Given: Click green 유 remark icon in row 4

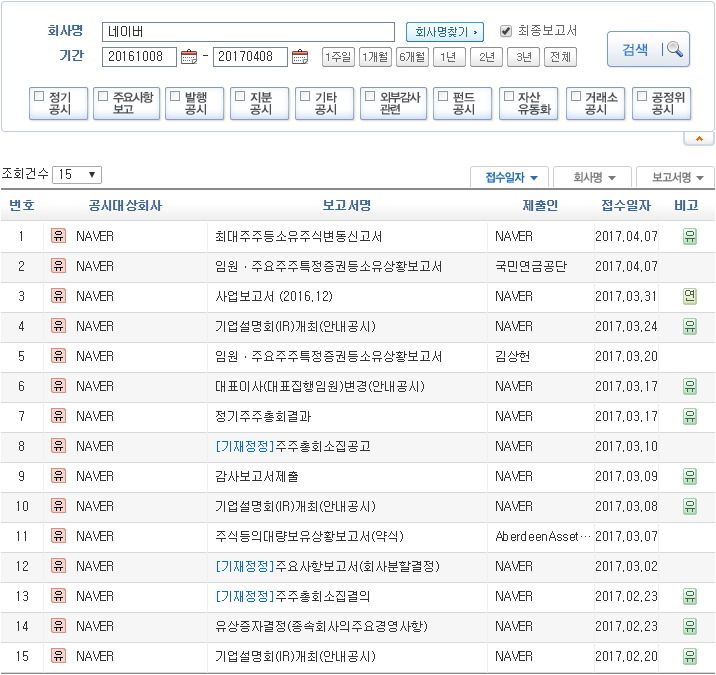Looking at the screenshot, I should click(690, 326).
